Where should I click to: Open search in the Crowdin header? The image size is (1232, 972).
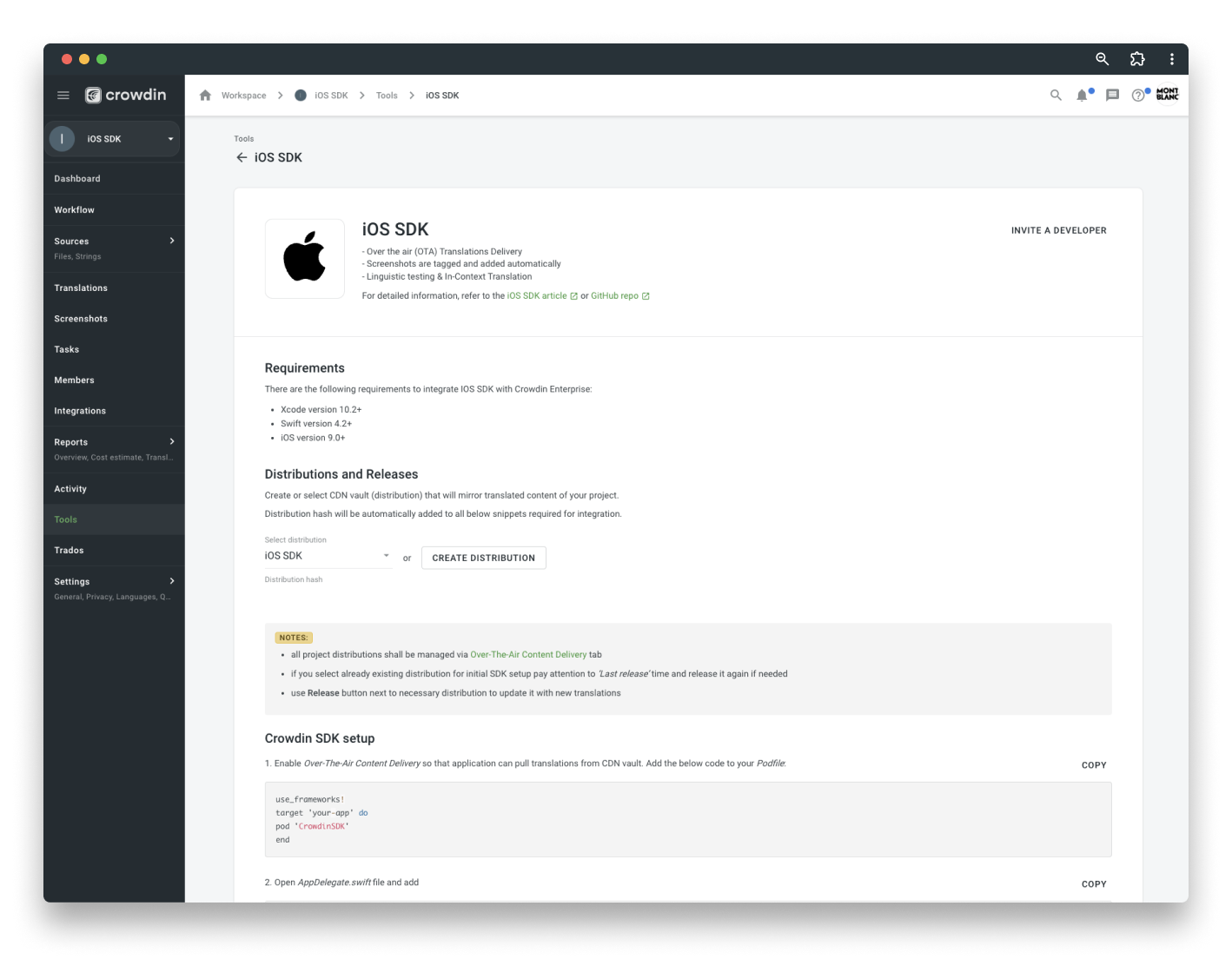(1056, 96)
